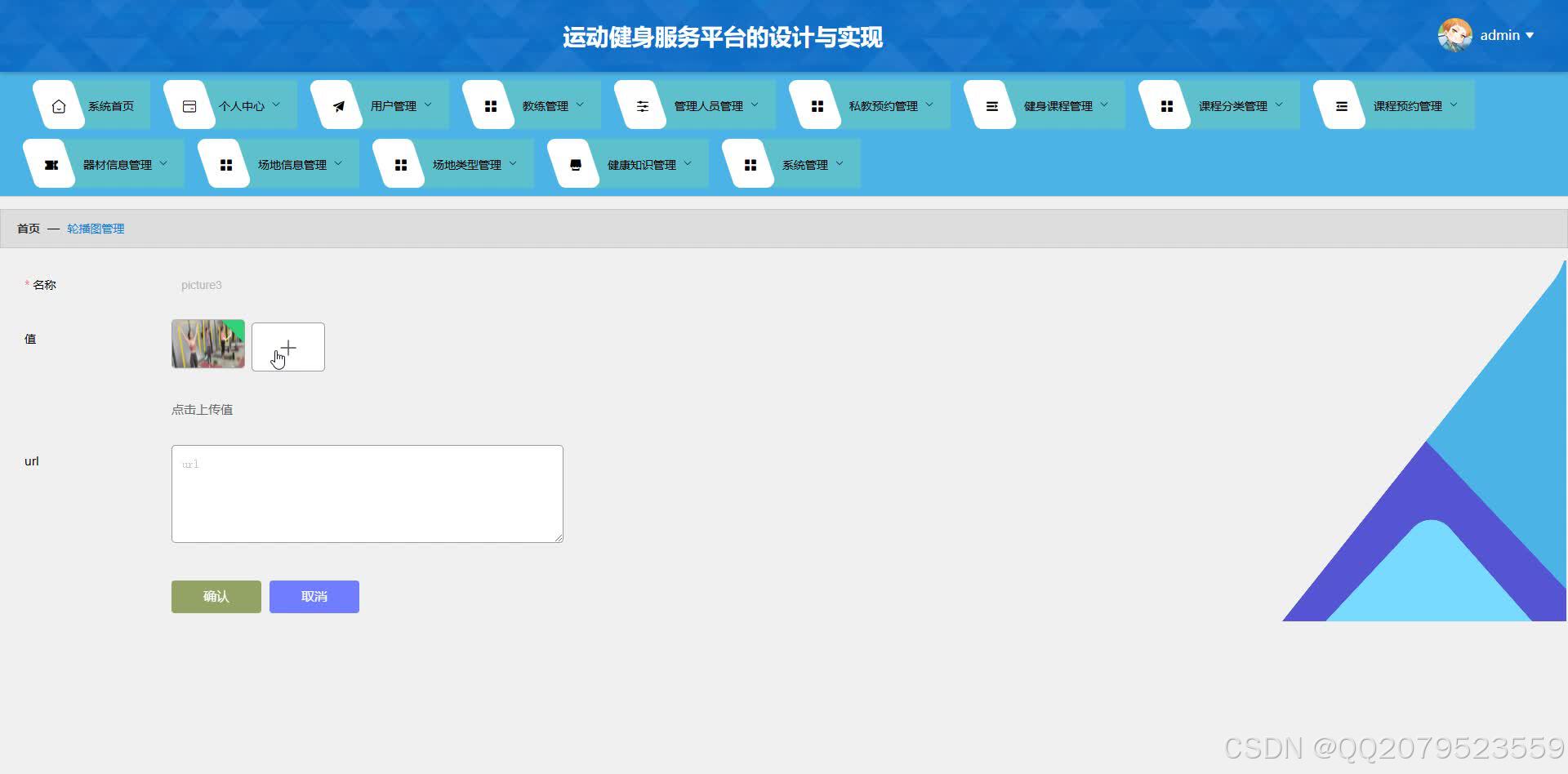Click the book icon near 健康知识管理
Image resolution: width=1568 pixels, height=774 pixels.
click(575, 163)
